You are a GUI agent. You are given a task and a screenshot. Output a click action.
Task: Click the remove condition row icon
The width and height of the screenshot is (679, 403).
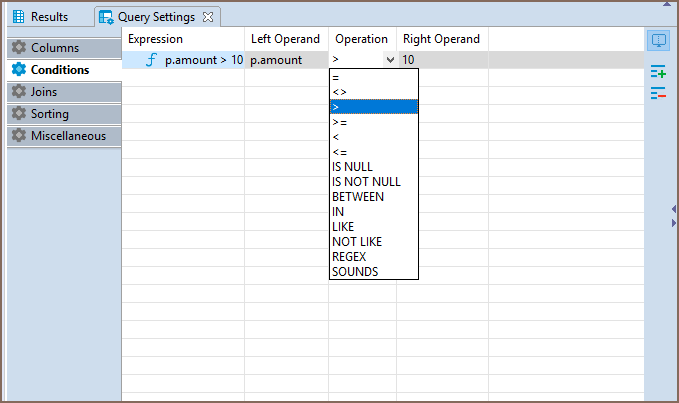point(658,93)
